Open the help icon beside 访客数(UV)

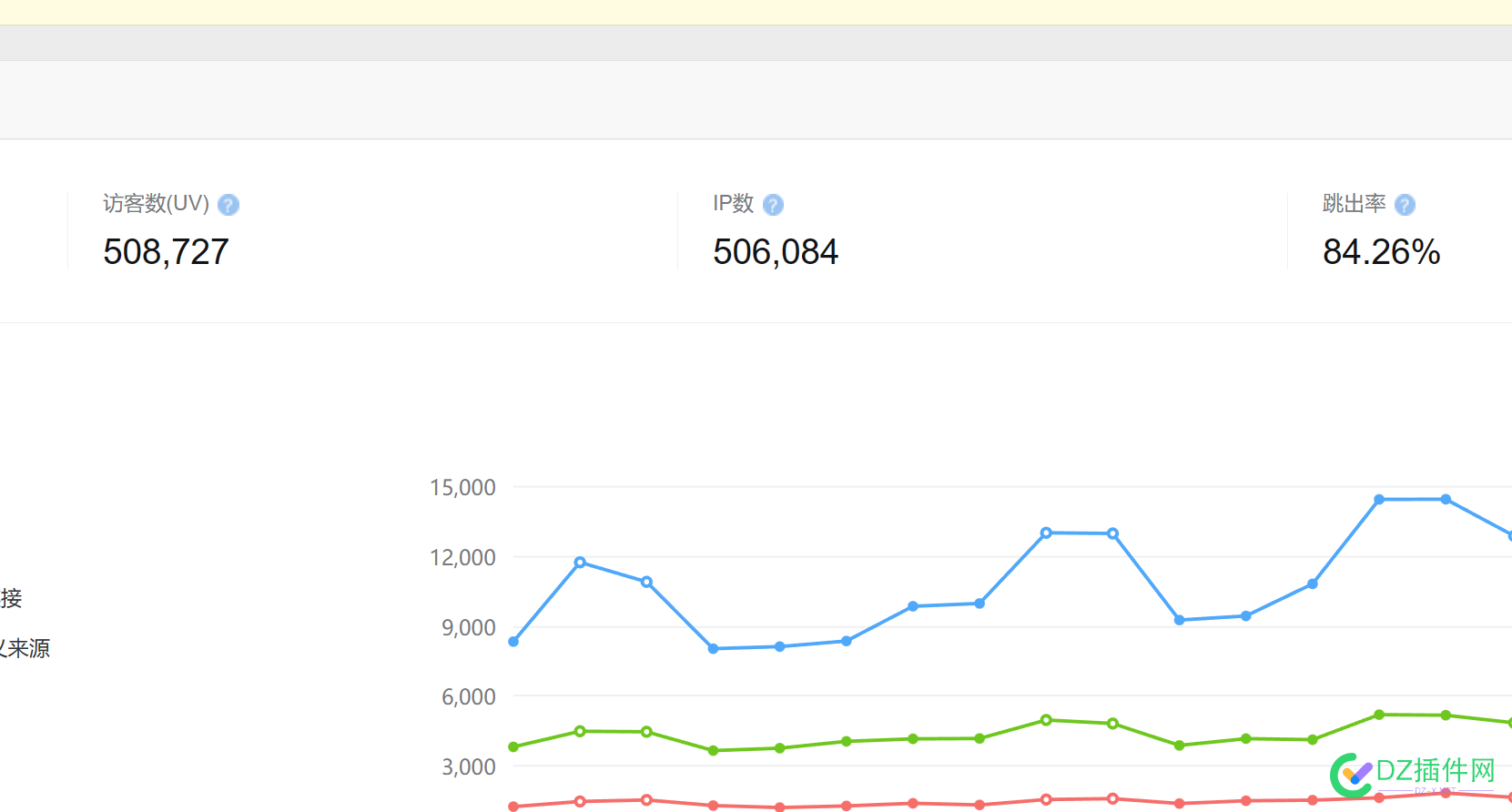228,205
